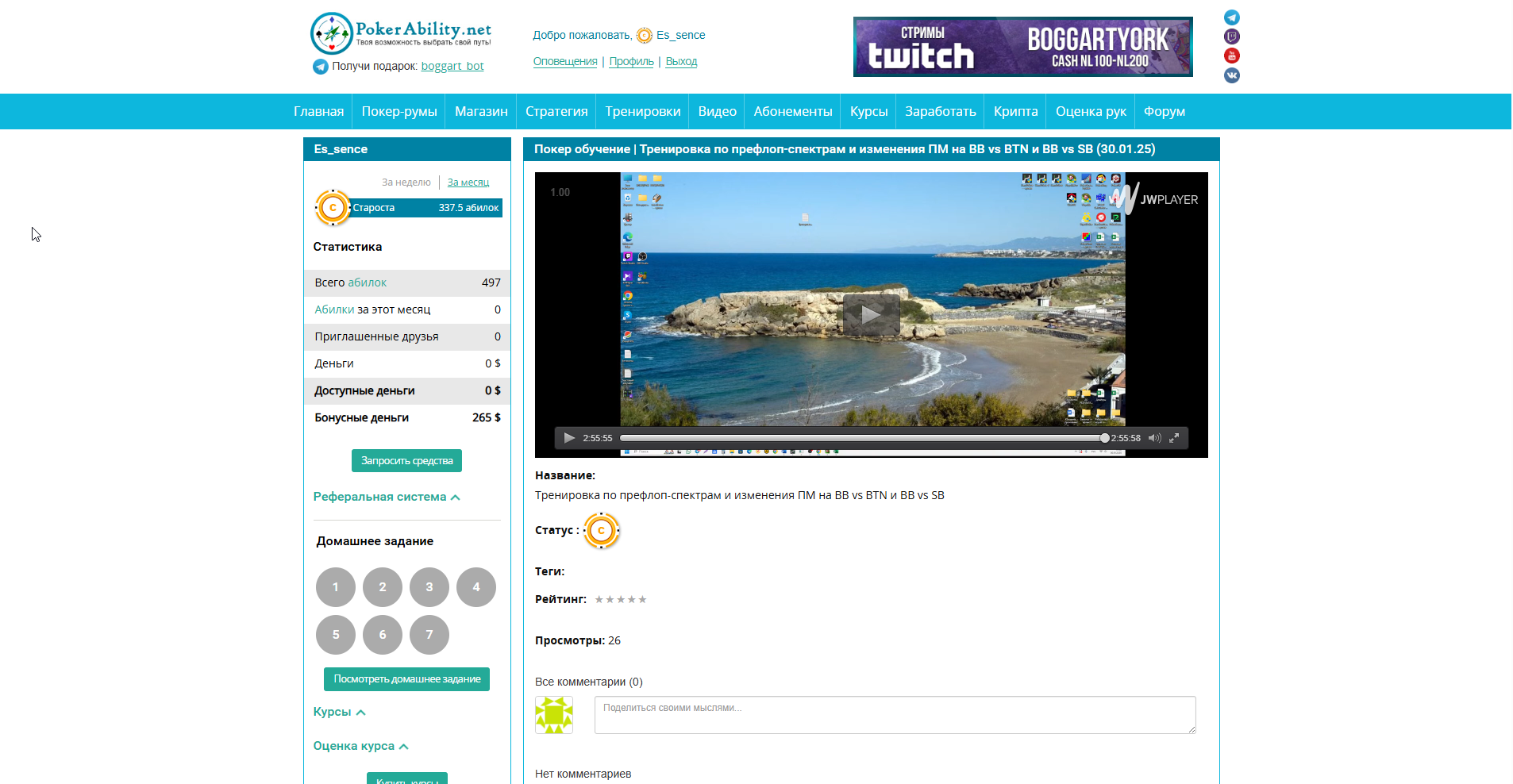This screenshot has width=1513, height=784.
Task: Rate the video with the first star
Action: coord(599,599)
